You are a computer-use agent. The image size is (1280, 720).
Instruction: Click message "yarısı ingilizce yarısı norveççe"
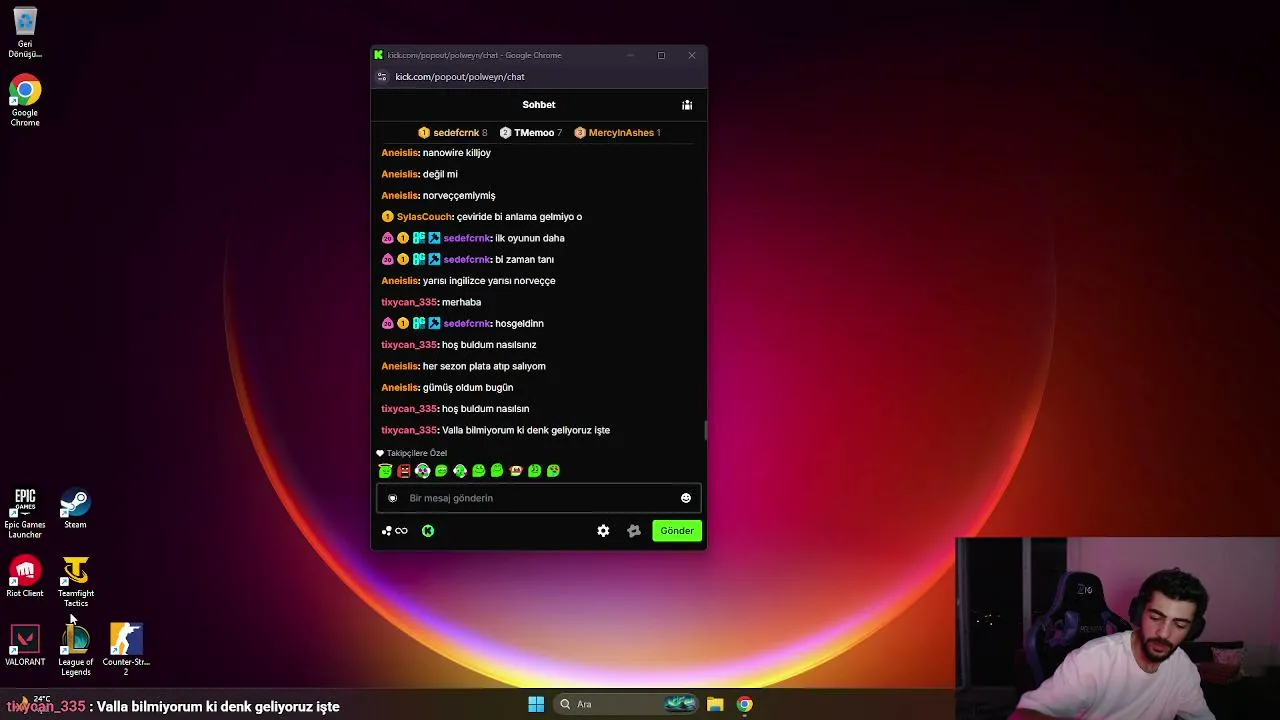tap(489, 281)
